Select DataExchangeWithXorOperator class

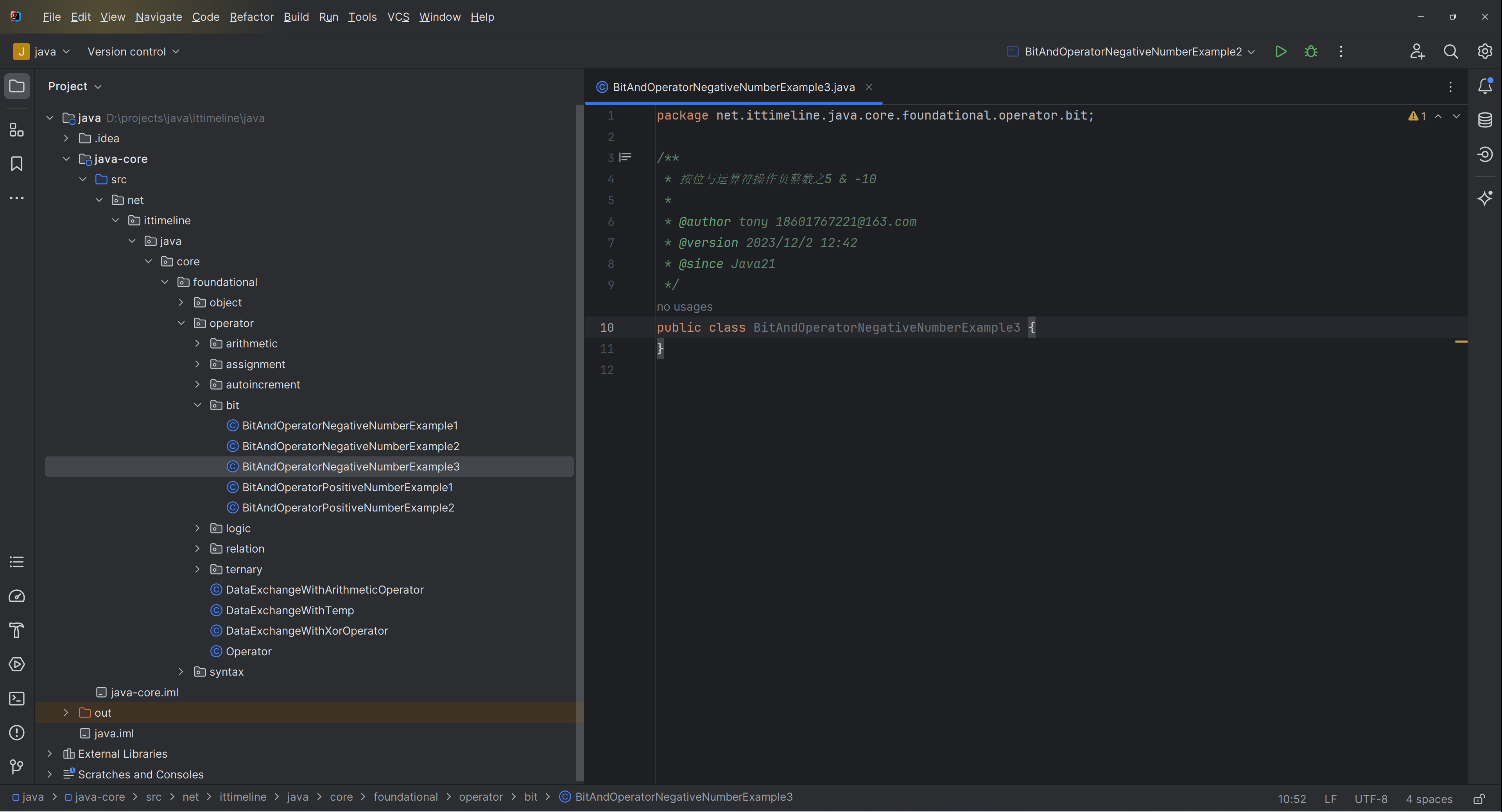tap(307, 631)
